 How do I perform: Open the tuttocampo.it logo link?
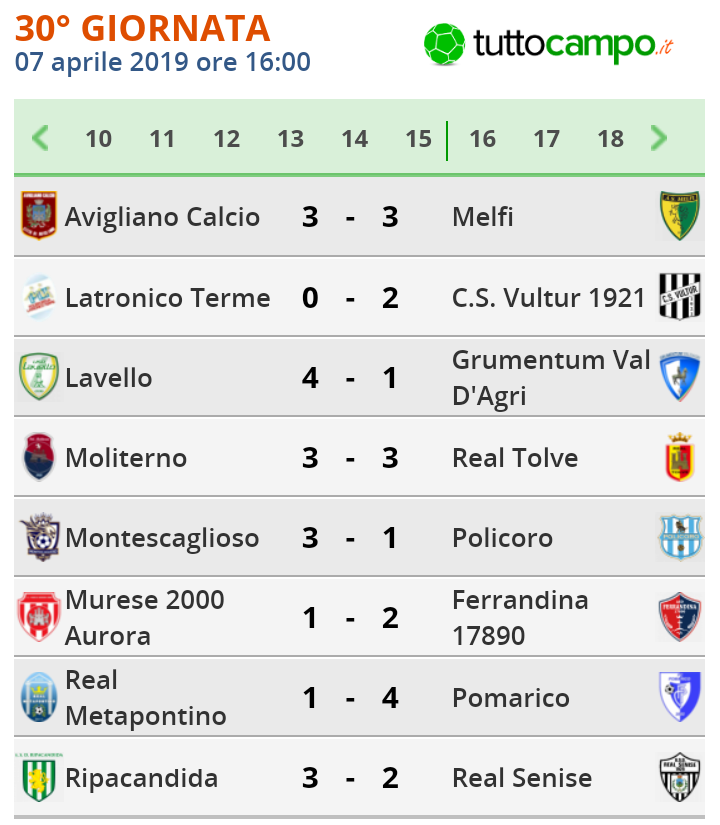(548, 44)
